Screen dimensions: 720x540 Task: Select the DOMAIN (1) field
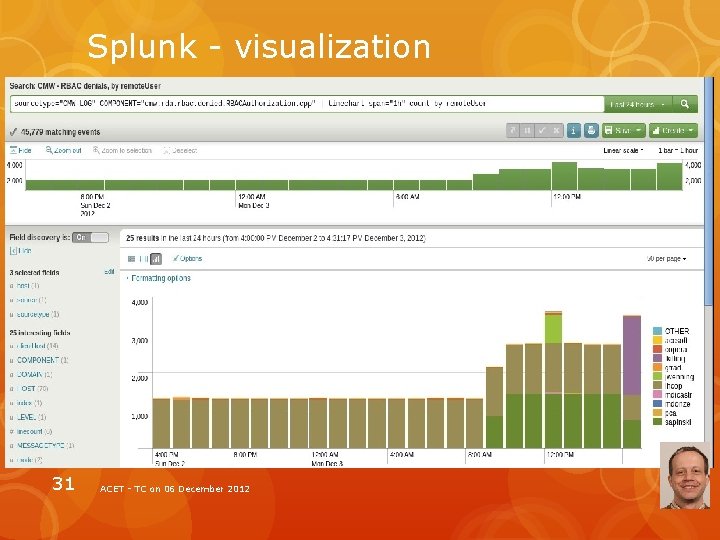[34, 374]
